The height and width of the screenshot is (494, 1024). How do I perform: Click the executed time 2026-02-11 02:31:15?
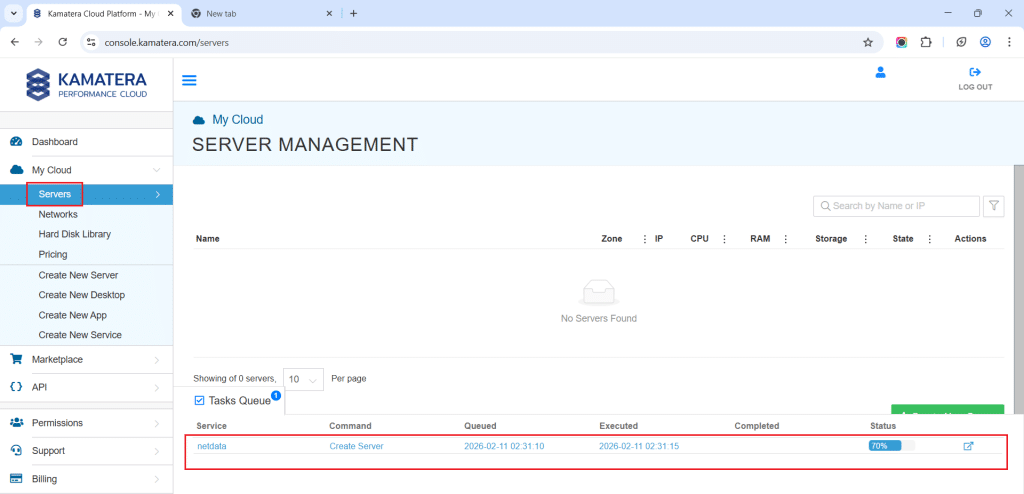tap(639, 446)
